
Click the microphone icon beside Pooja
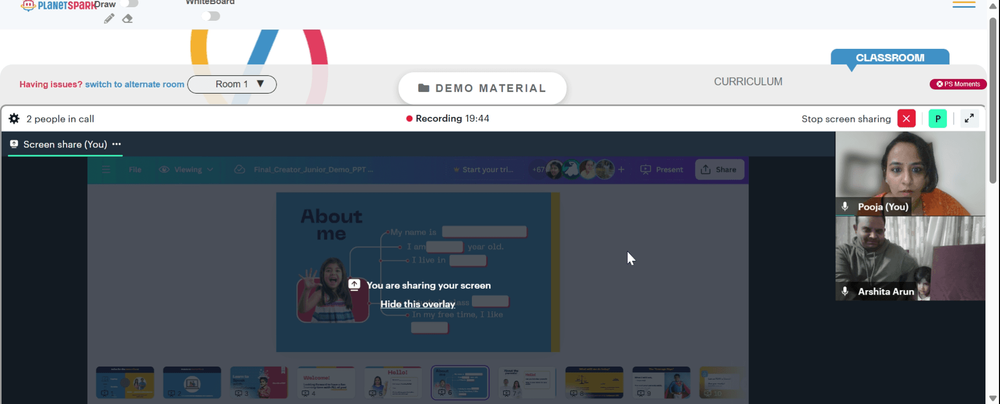click(x=846, y=207)
